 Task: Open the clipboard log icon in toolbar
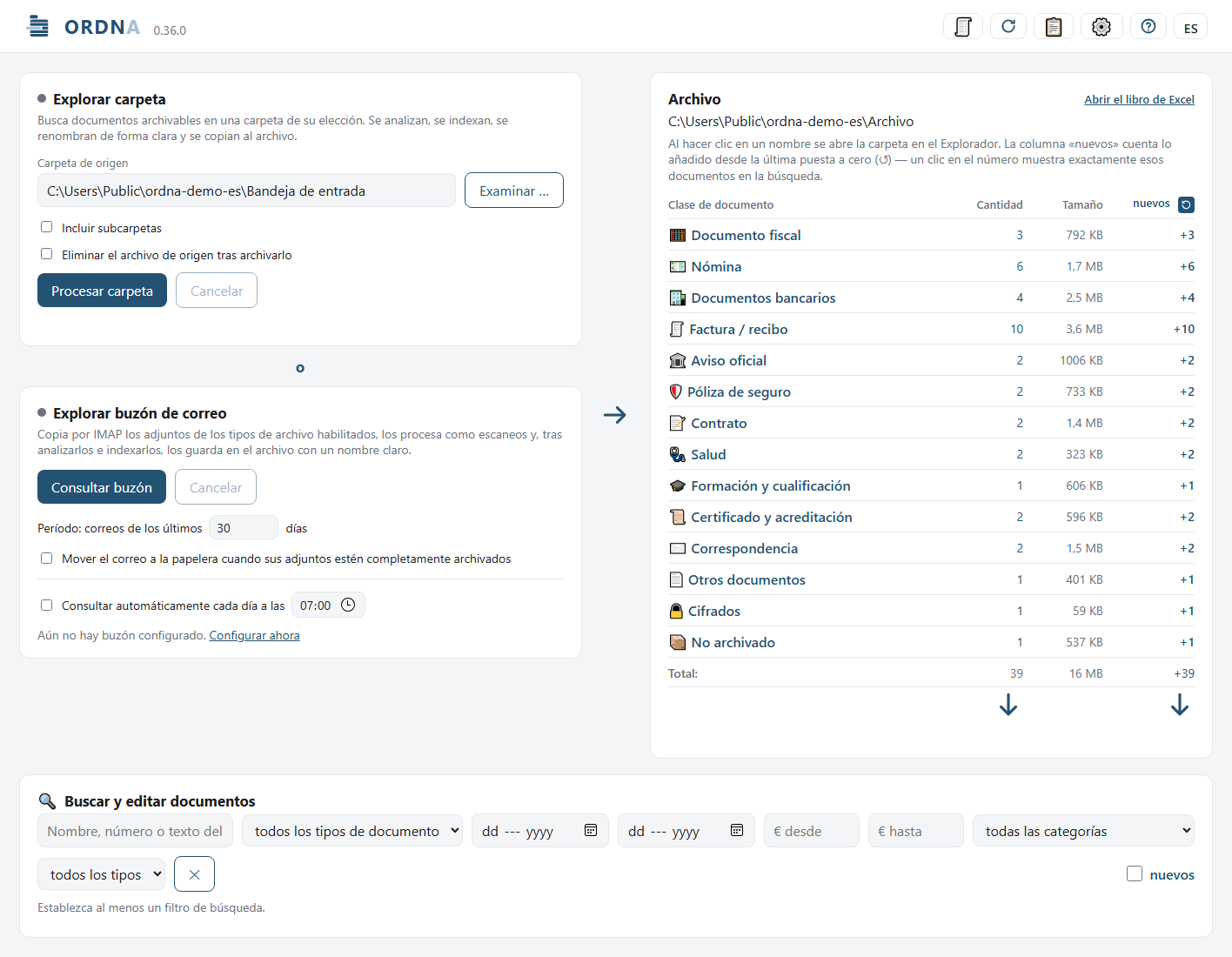[x=1054, y=27]
